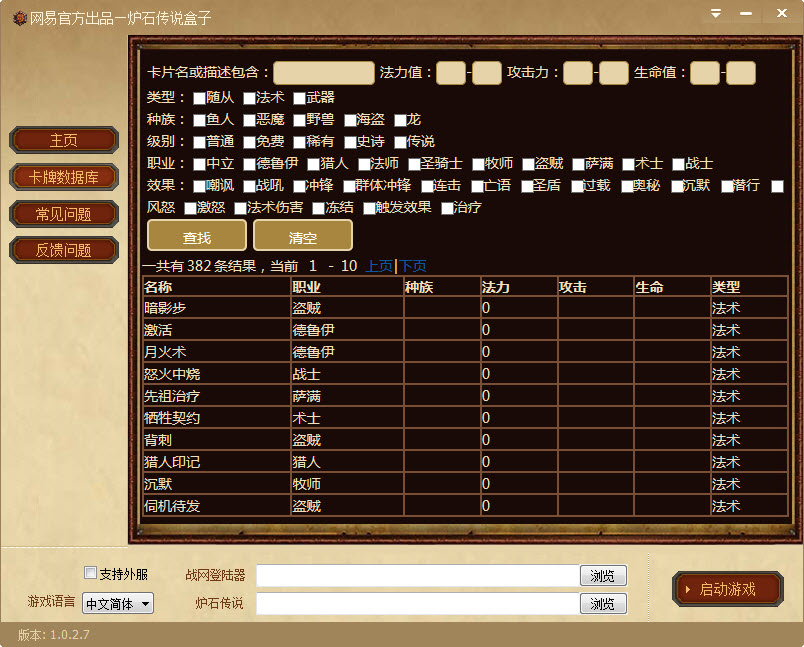Click the 查找 search button

pos(196,235)
